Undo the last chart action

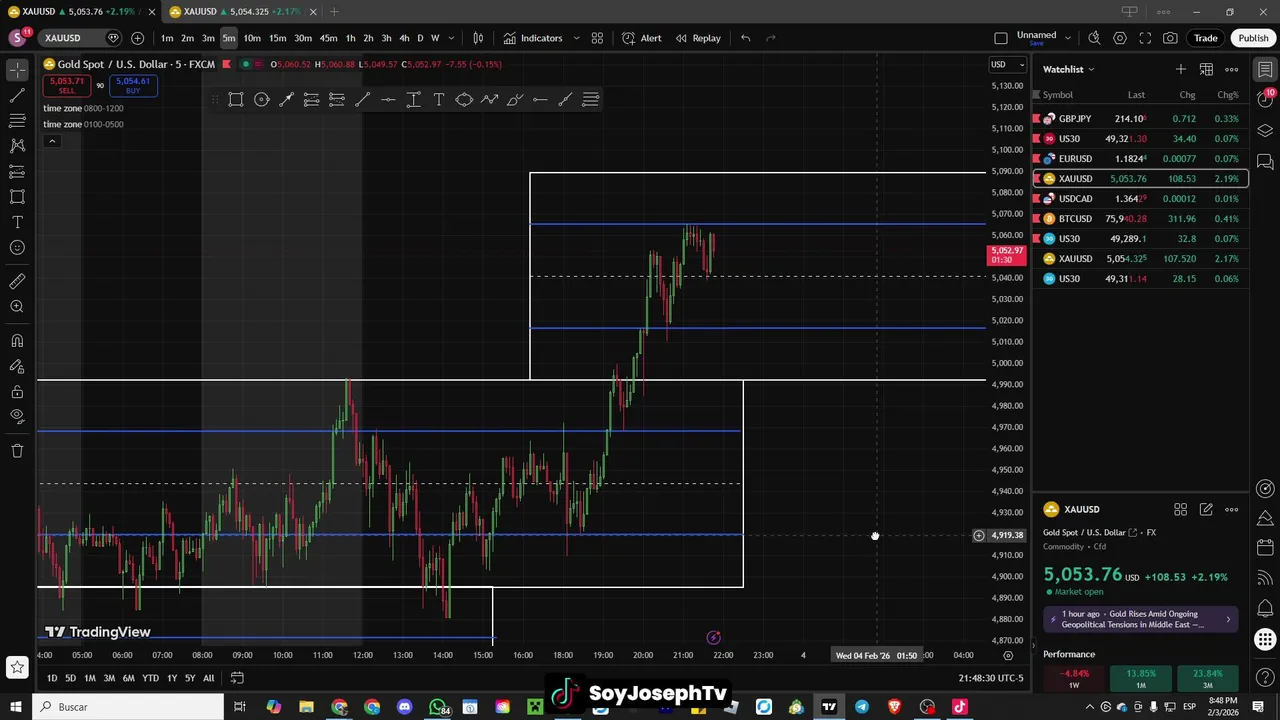click(745, 38)
